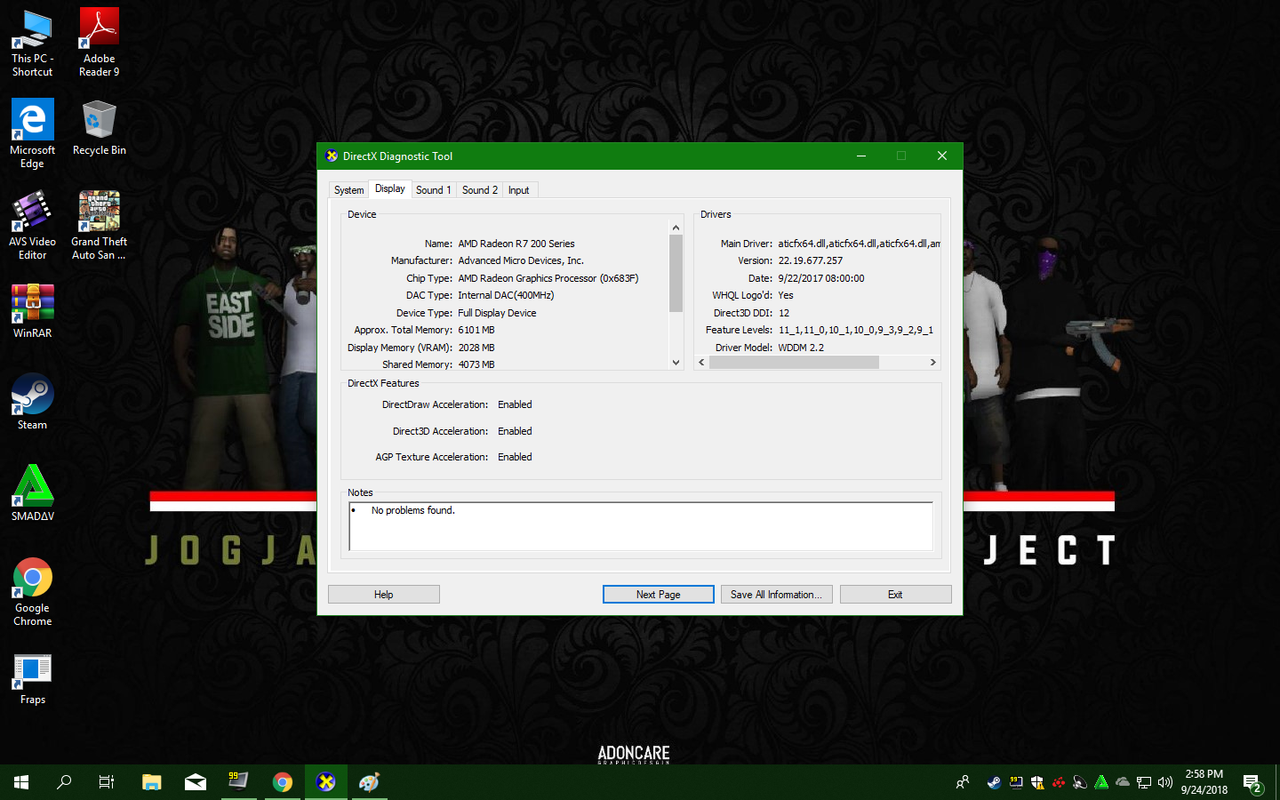Click Drivers list scroll left arrow
This screenshot has height=800, width=1280.
point(701,362)
